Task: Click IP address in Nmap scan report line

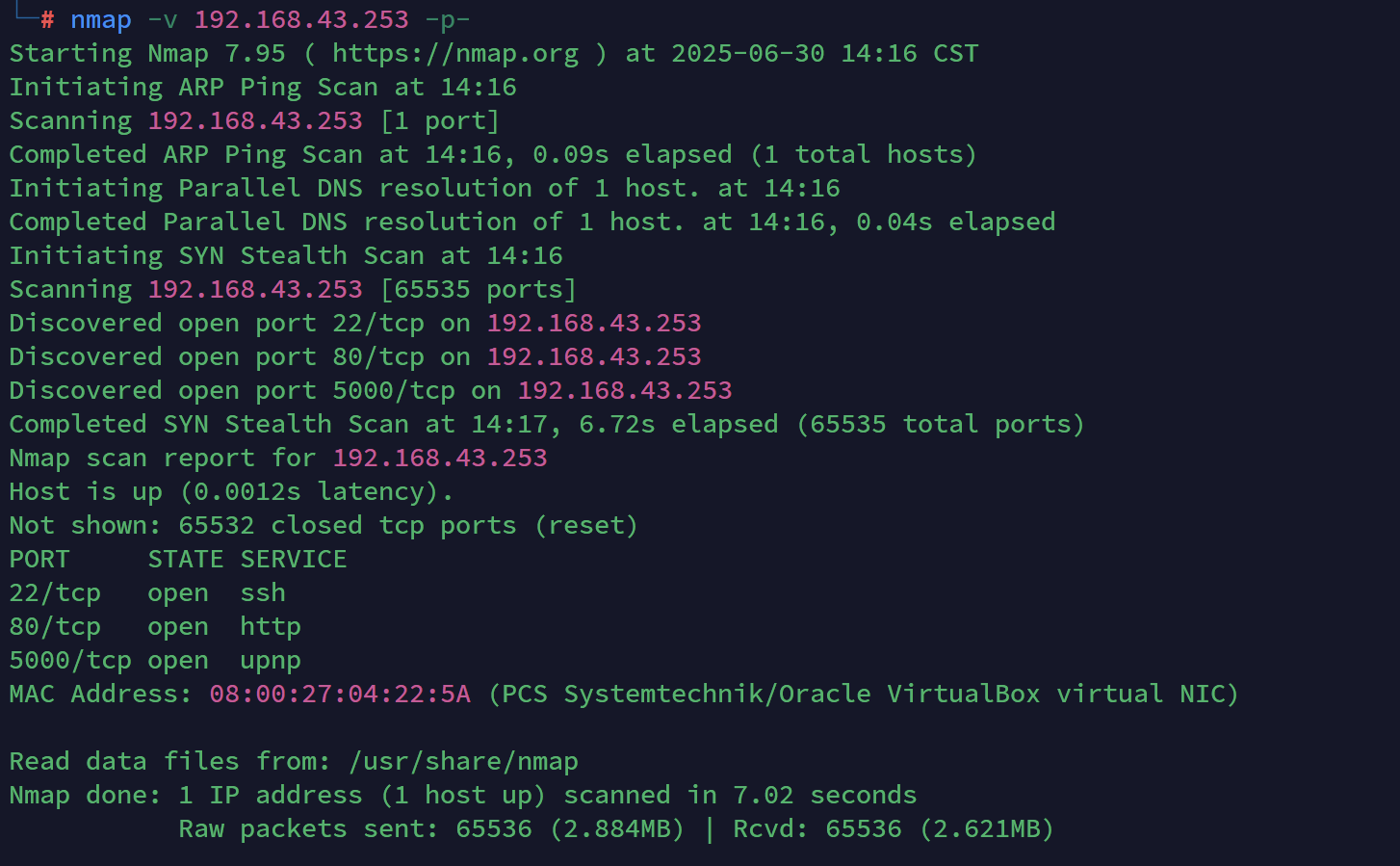Action: [440, 459]
